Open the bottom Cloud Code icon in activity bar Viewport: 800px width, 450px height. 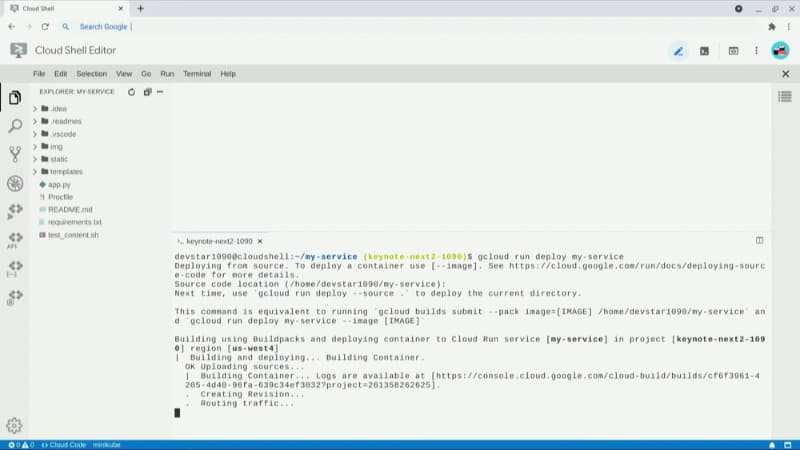15,297
